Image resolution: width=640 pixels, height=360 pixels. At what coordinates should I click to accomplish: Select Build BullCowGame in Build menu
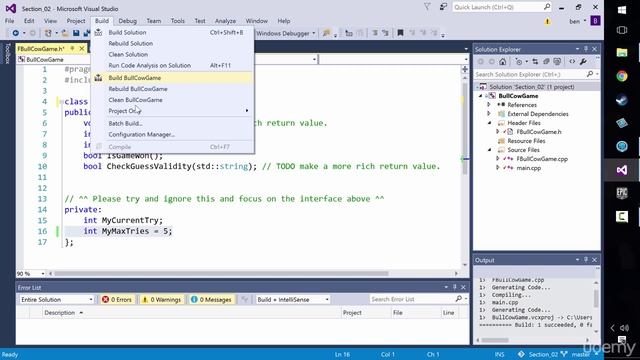click(173, 78)
